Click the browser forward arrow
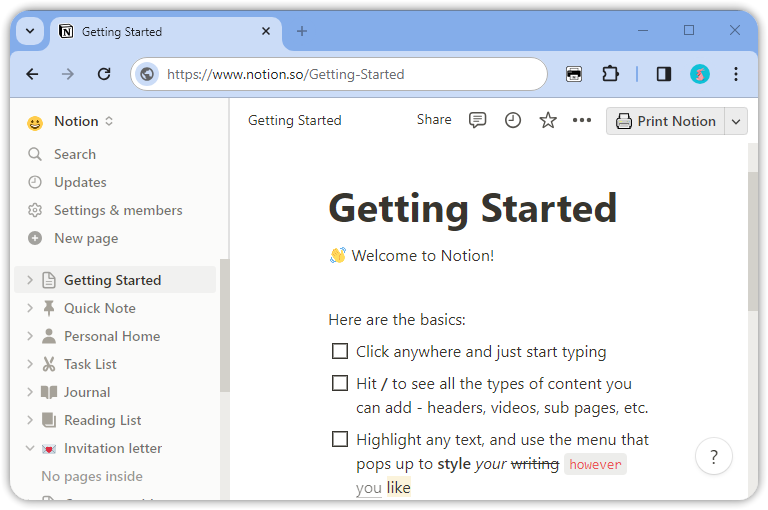768x510 pixels. click(x=68, y=74)
